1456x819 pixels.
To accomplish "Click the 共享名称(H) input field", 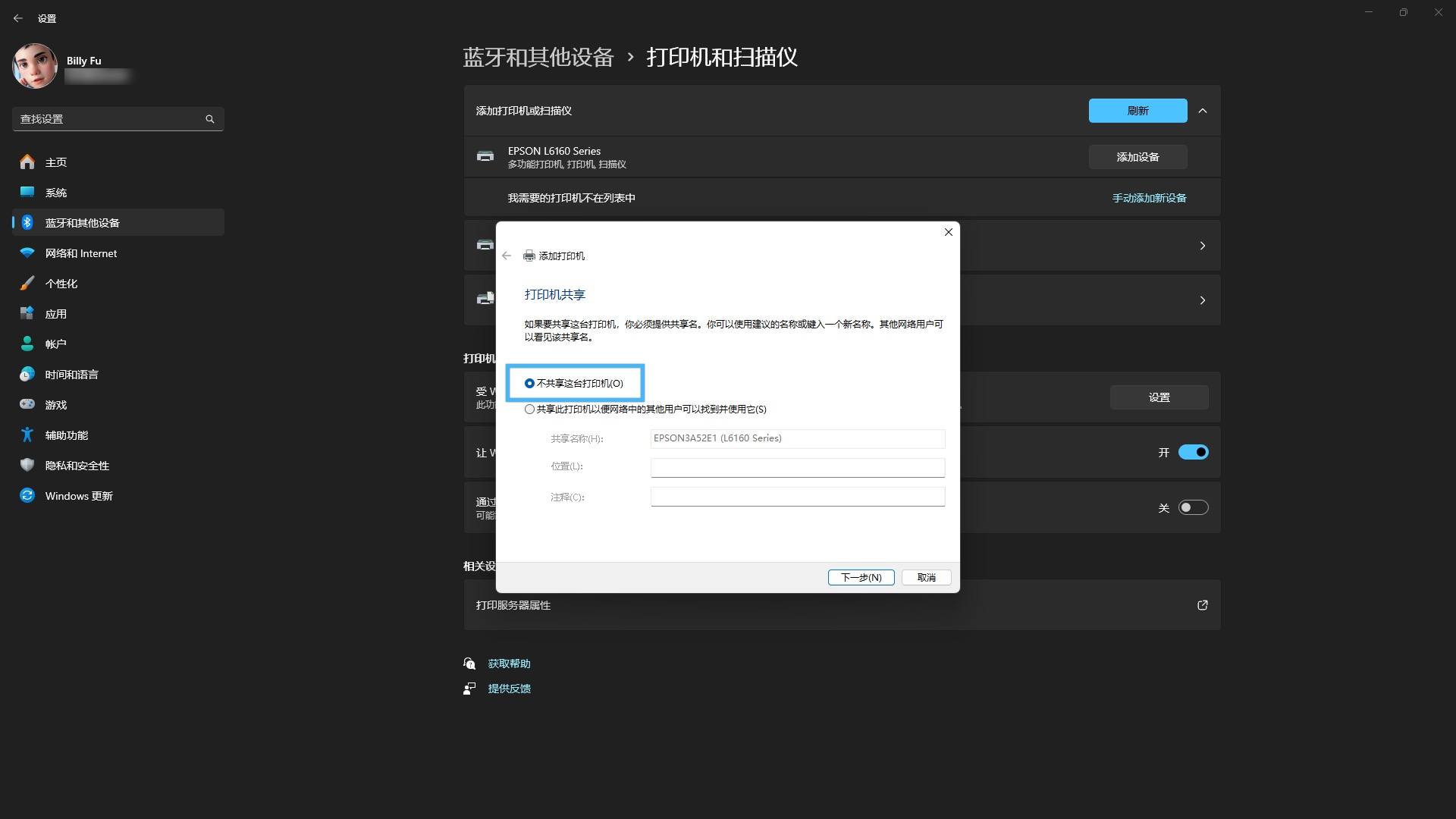I will pyautogui.click(x=798, y=438).
